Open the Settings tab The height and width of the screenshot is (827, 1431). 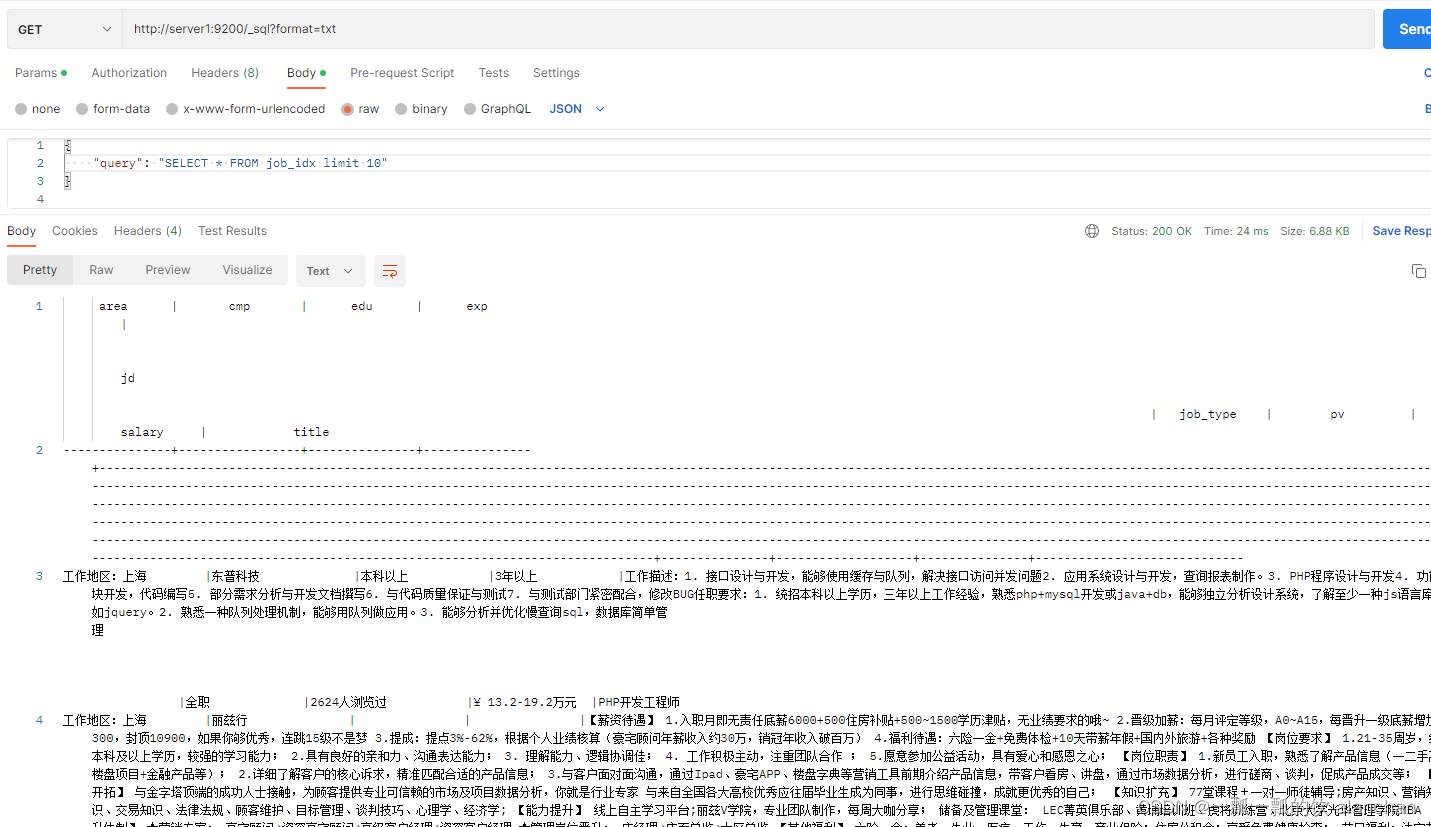556,73
